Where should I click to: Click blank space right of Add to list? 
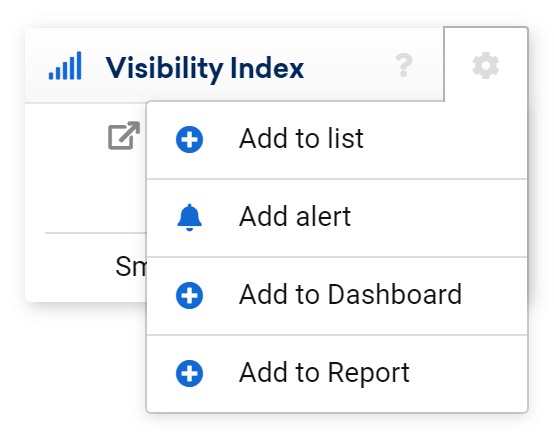[x=445, y=140]
